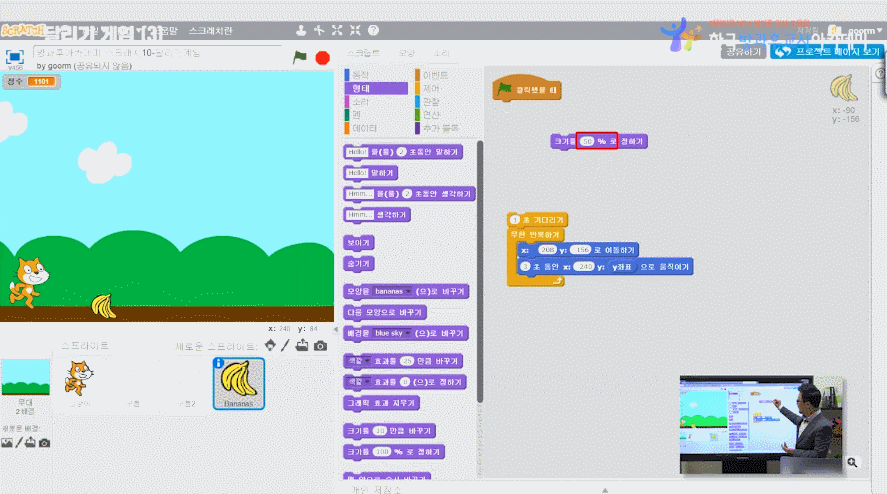The height and width of the screenshot is (494, 887).
Task: Collapse the stage with the small arrow
Action: 335,329
